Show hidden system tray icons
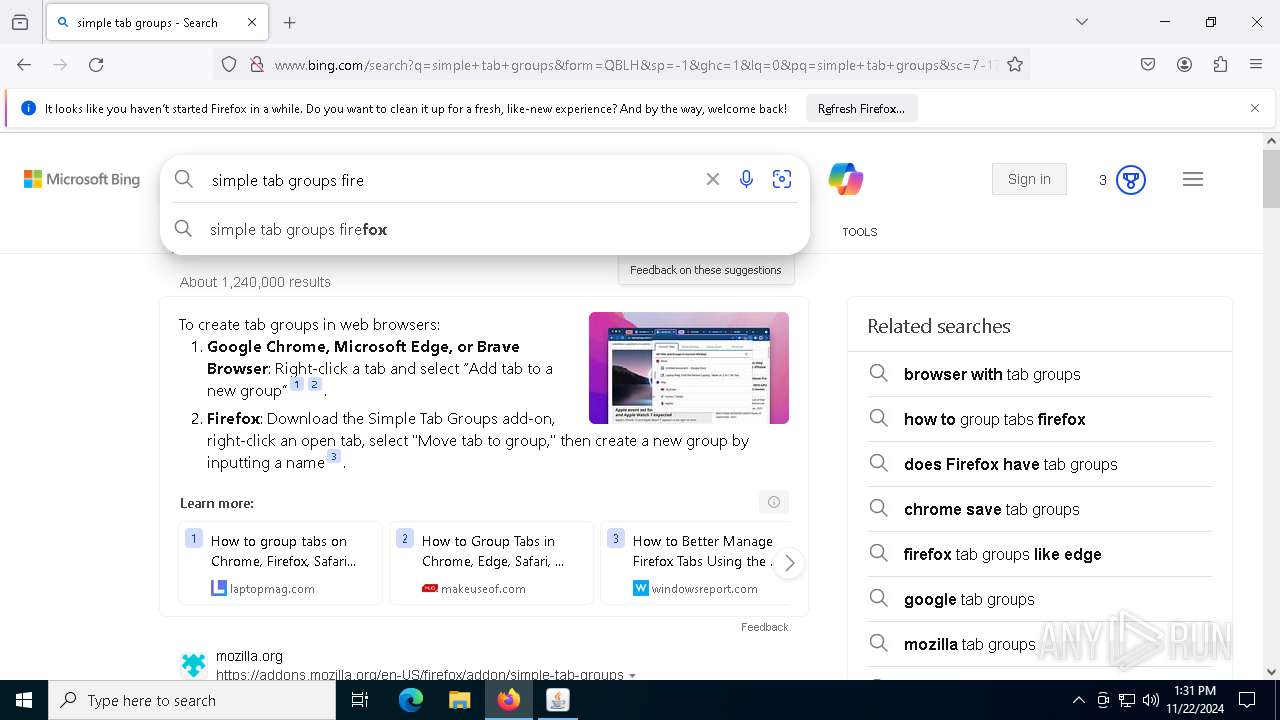This screenshot has height=720, width=1280. point(1078,700)
